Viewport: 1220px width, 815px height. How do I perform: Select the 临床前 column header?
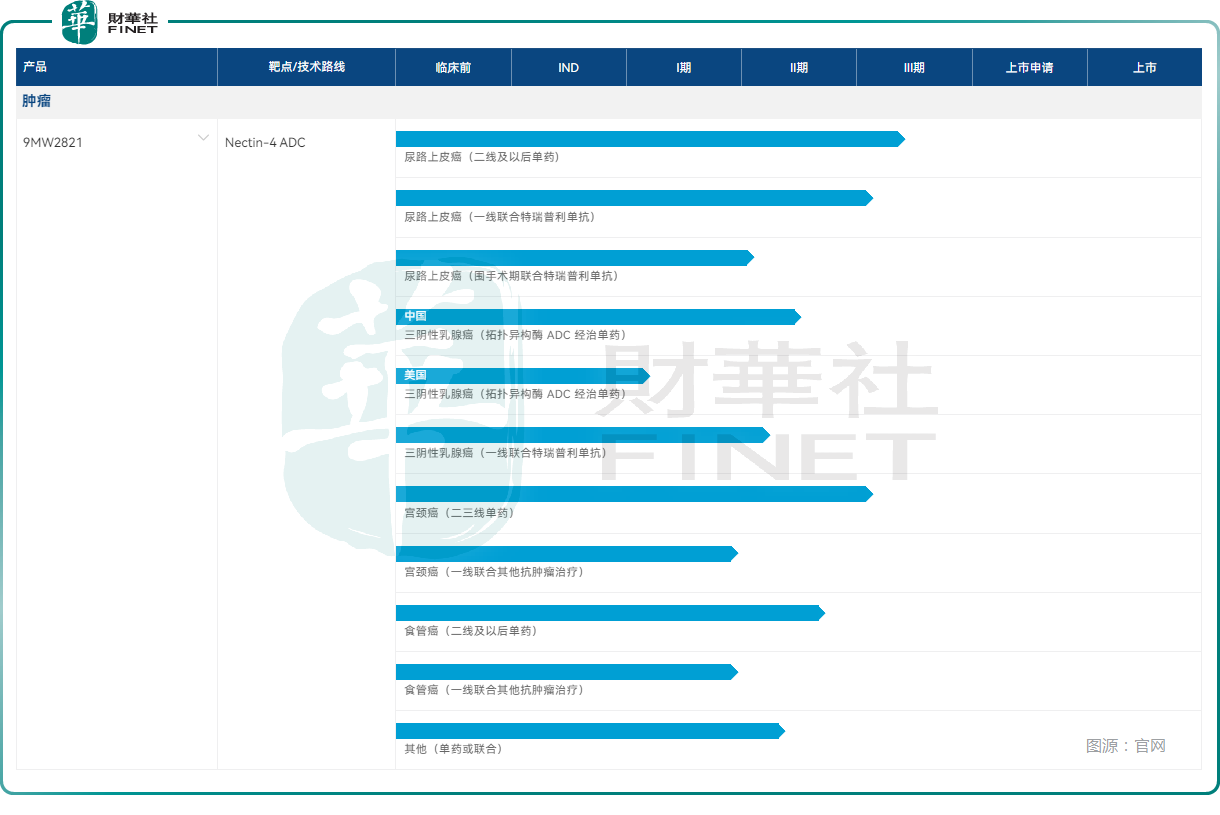pos(453,68)
